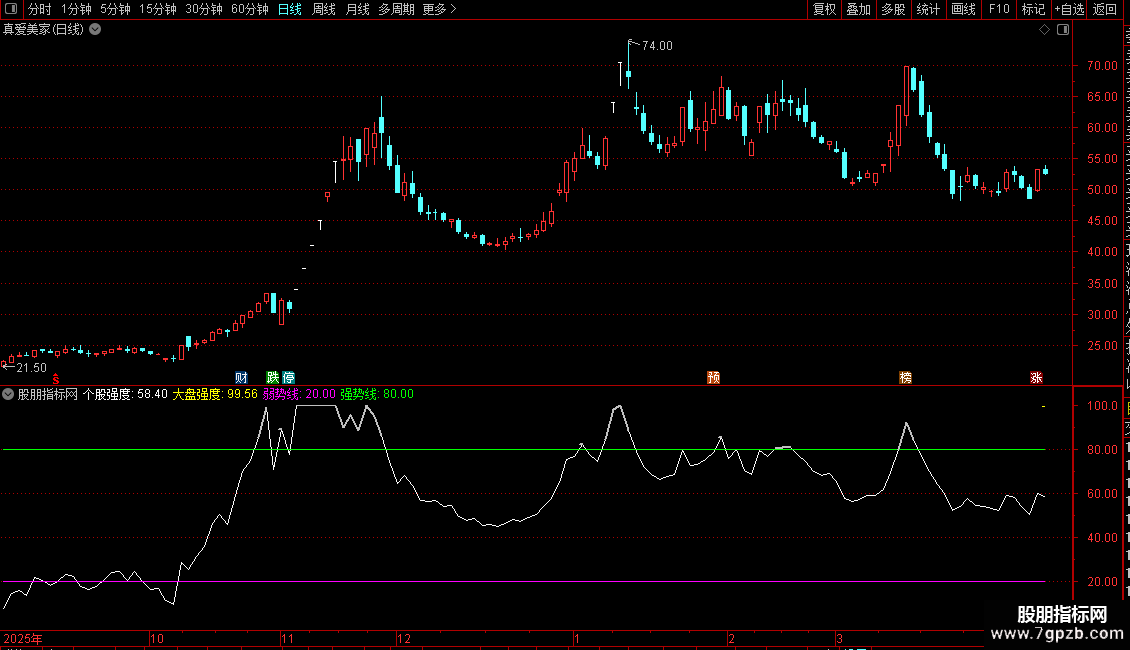
Task: Click month 11 on the time axis
Action: coord(288,638)
